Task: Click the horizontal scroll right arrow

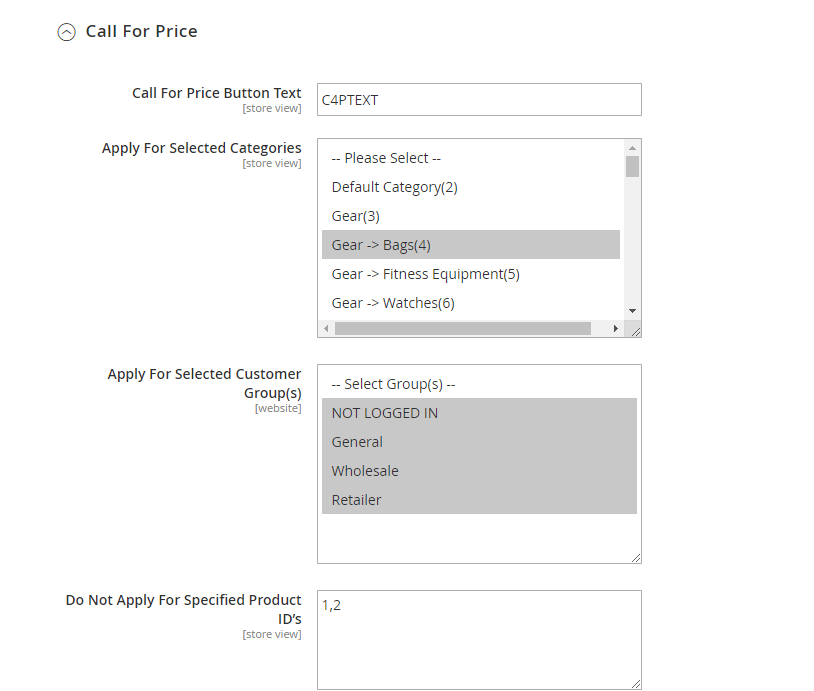Action: tap(616, 329)
